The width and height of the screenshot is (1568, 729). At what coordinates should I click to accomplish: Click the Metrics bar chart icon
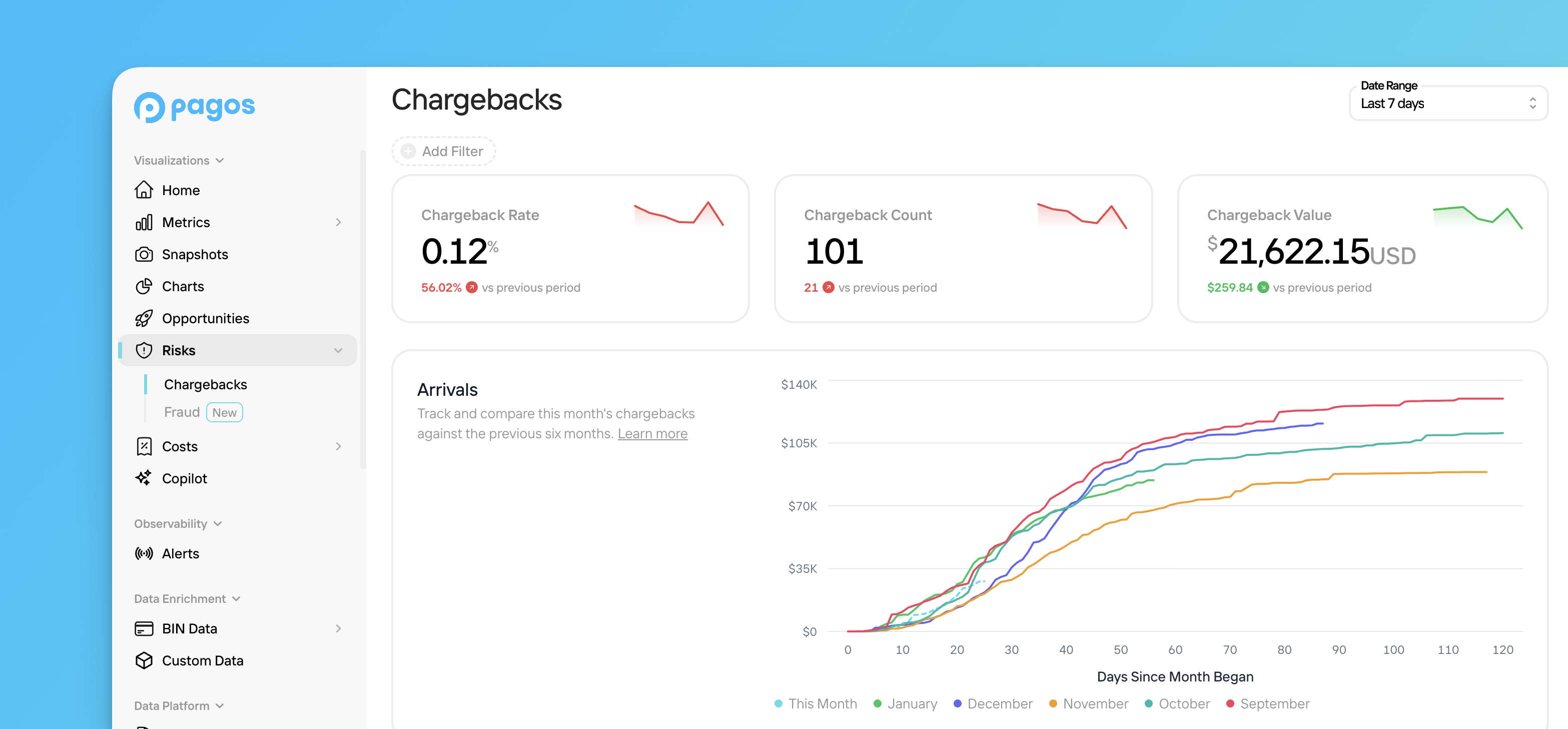pyautogui.click(x=144, y=222)
